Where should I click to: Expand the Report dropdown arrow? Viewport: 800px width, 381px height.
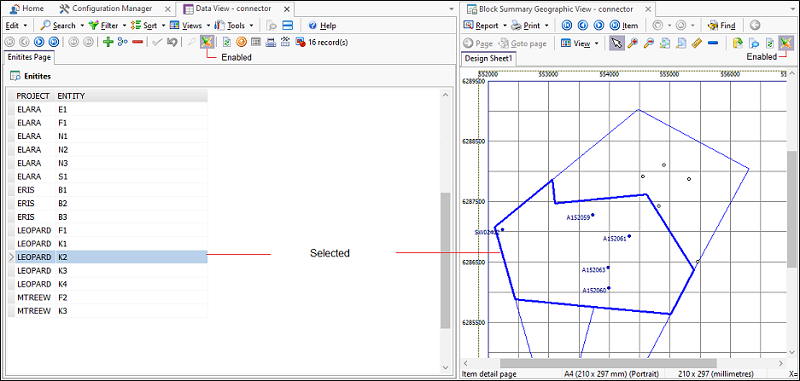click(x=505, y=26)
